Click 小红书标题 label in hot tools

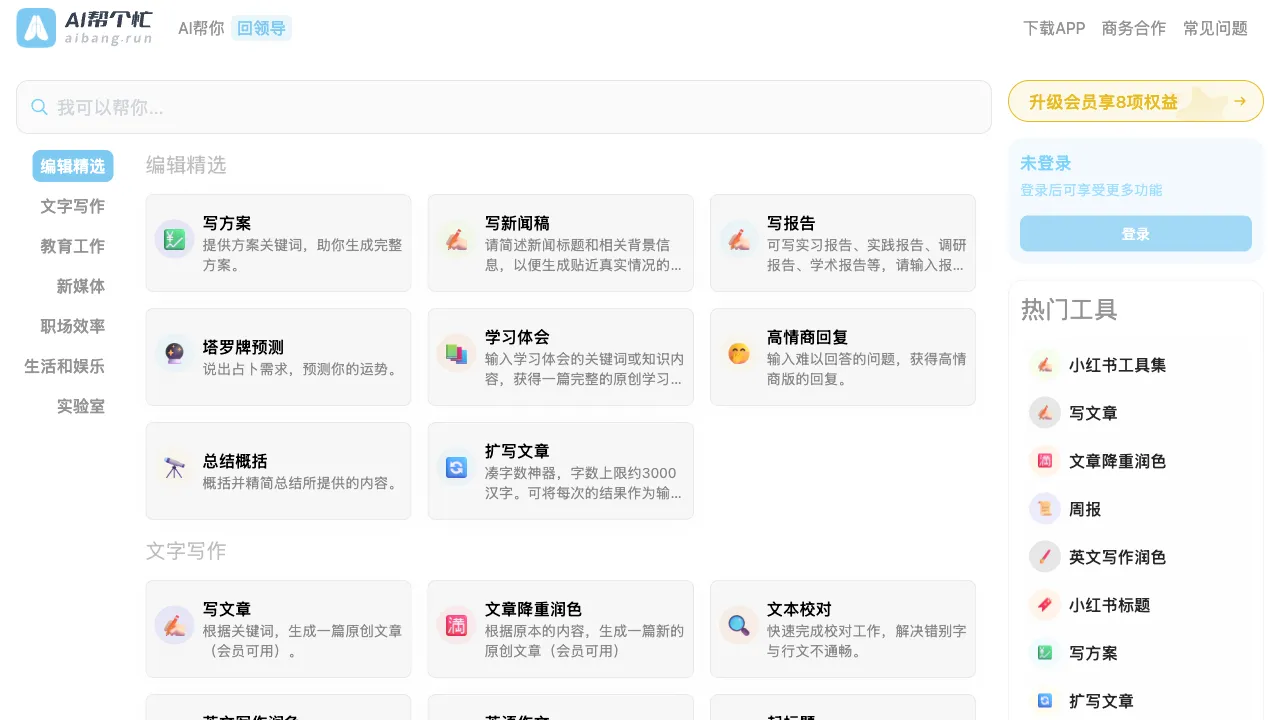pyautogui.click(x=1109, y=605)
